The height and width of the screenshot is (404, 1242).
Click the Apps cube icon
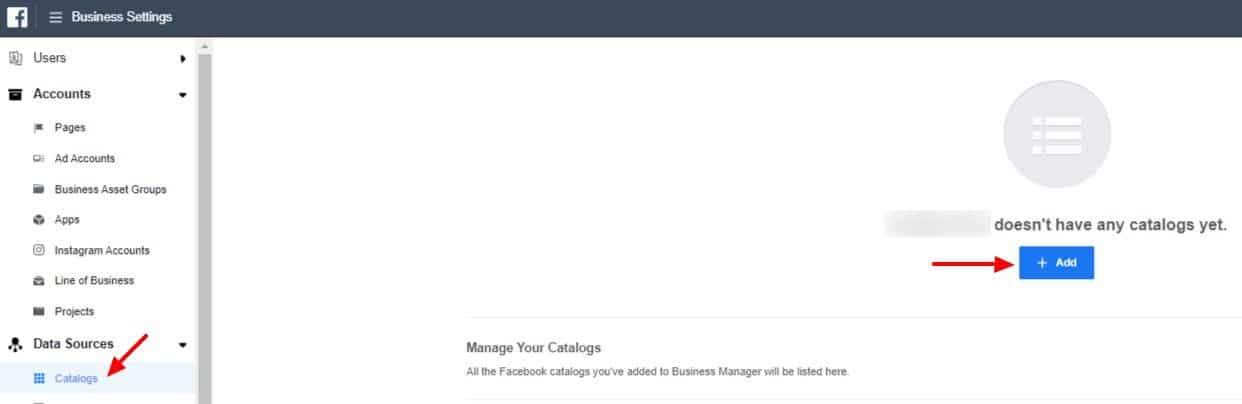[x=39, y=220]
